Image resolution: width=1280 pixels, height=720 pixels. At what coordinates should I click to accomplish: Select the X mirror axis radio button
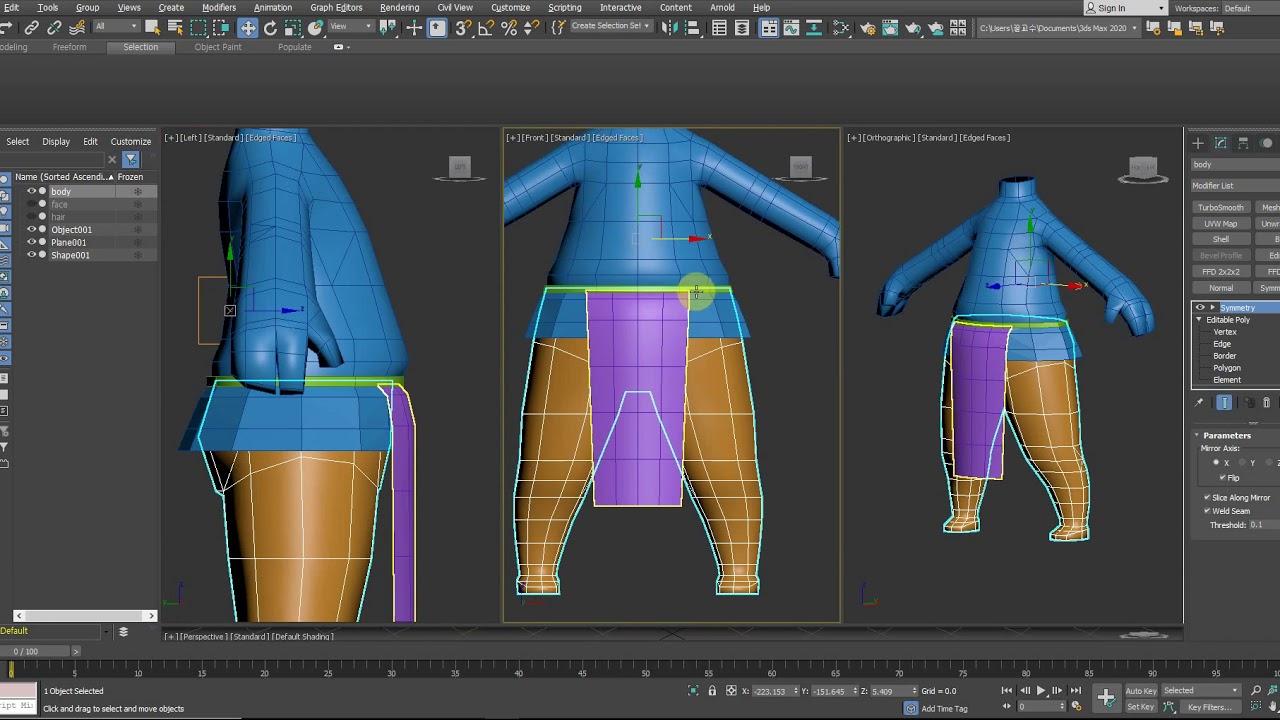[1216, 463]
